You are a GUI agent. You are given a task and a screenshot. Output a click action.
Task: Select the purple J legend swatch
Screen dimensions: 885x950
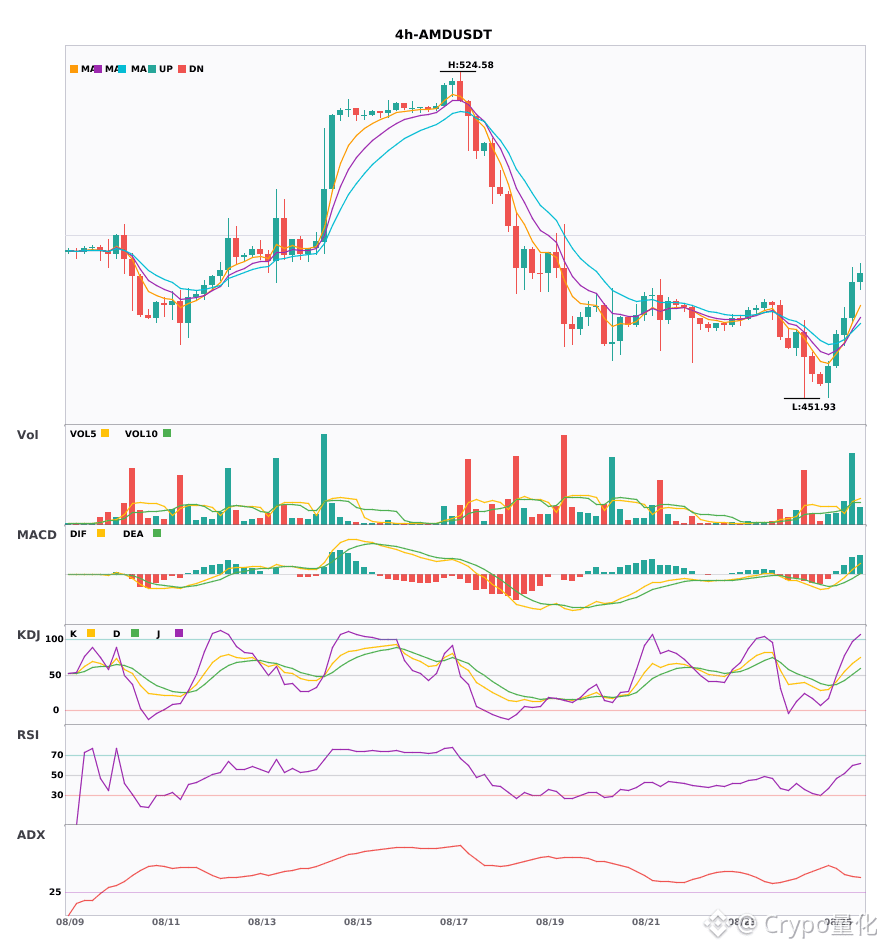tap(179, 633)
